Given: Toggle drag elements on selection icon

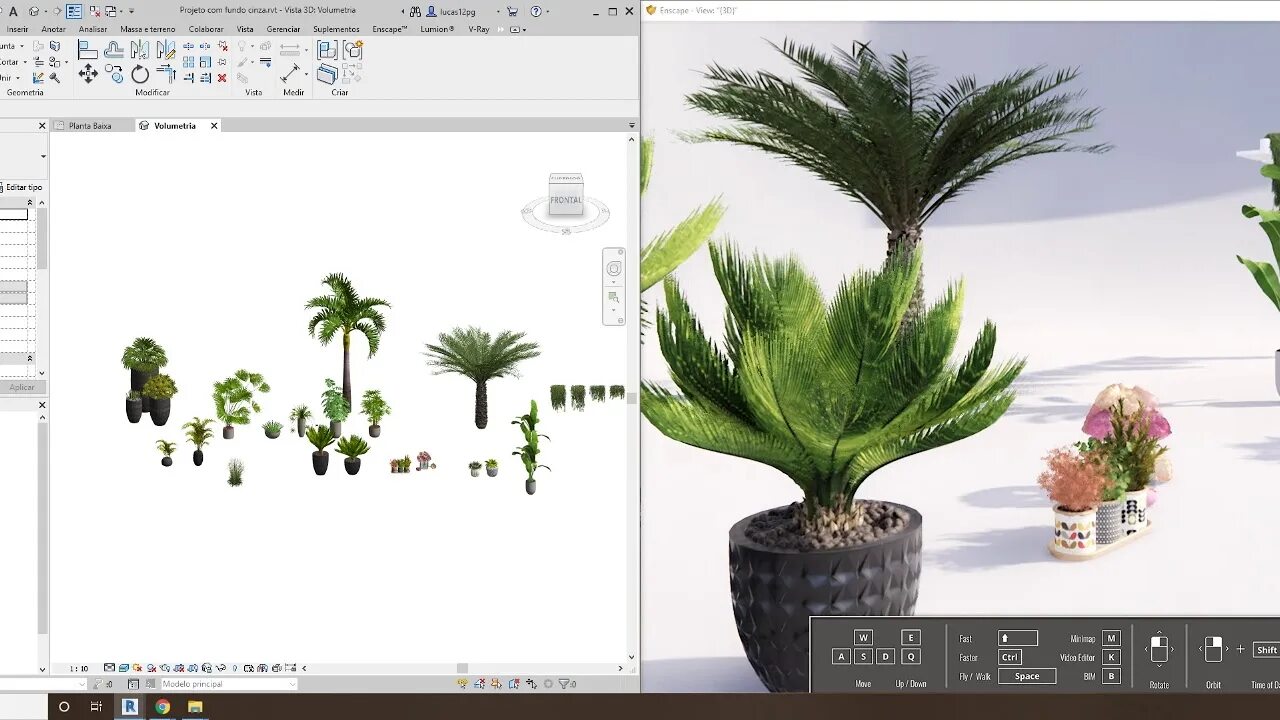Looking at the screenshot, I should [531, 684].
